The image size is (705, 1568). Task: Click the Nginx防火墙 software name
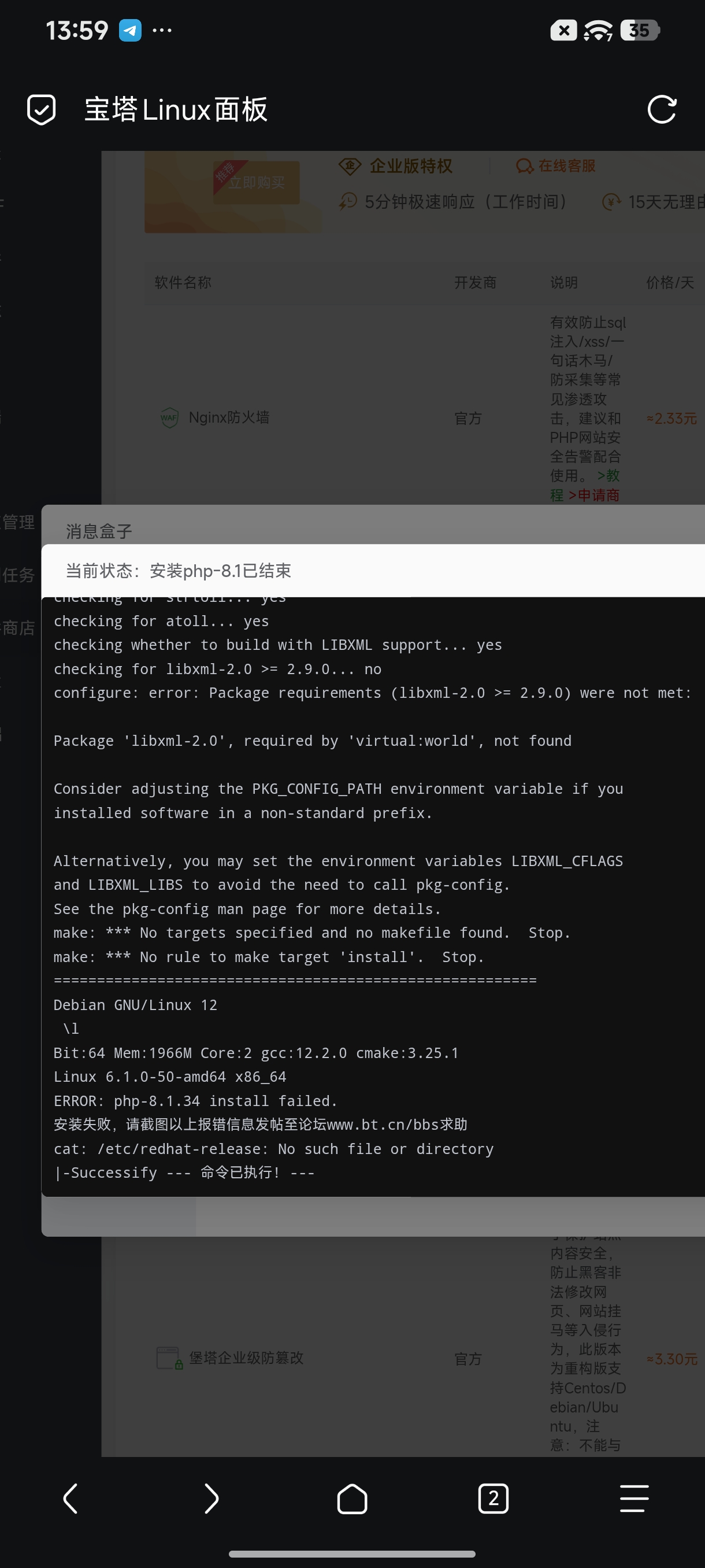click(229, 417)
